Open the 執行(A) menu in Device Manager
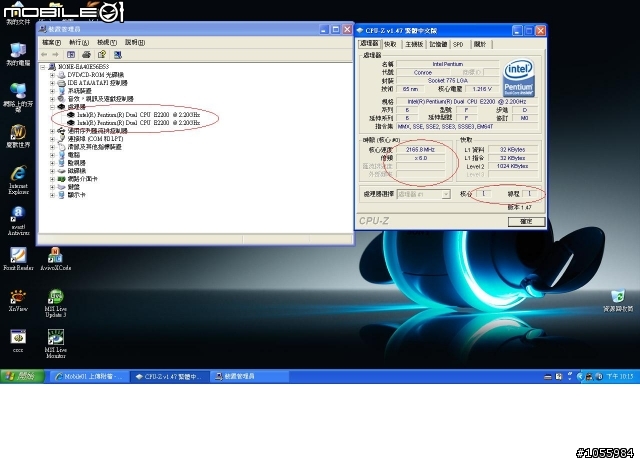 (x=79, y=42)
